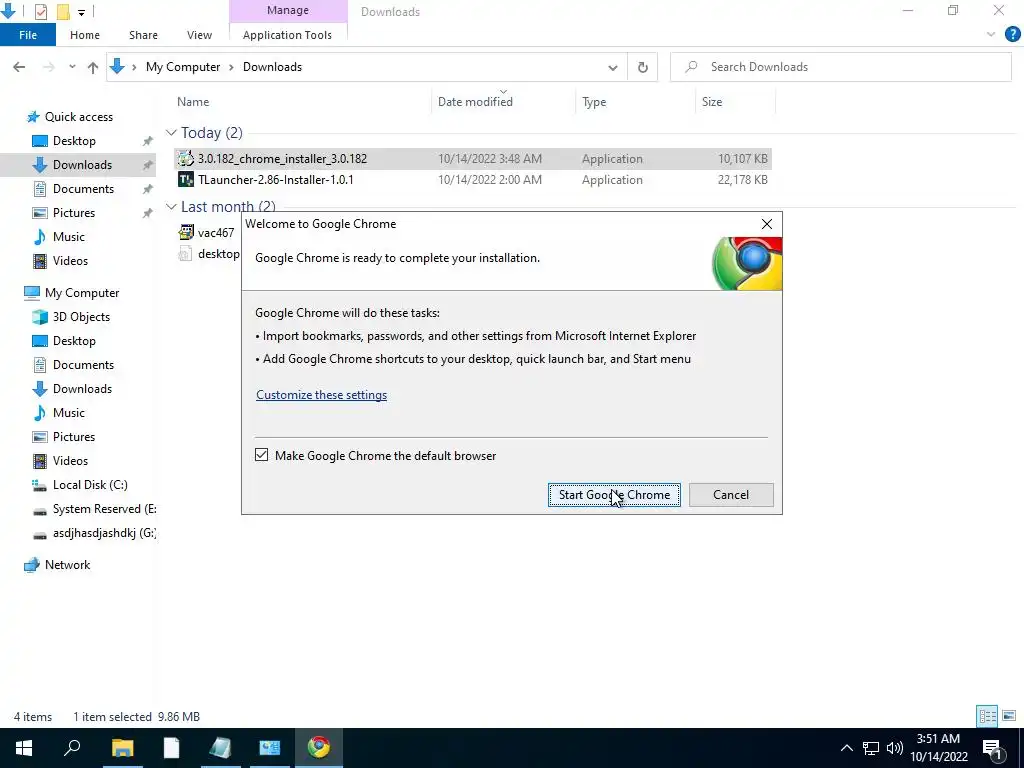
Task: Open File Explorer from taskbar
Action: 122,748
